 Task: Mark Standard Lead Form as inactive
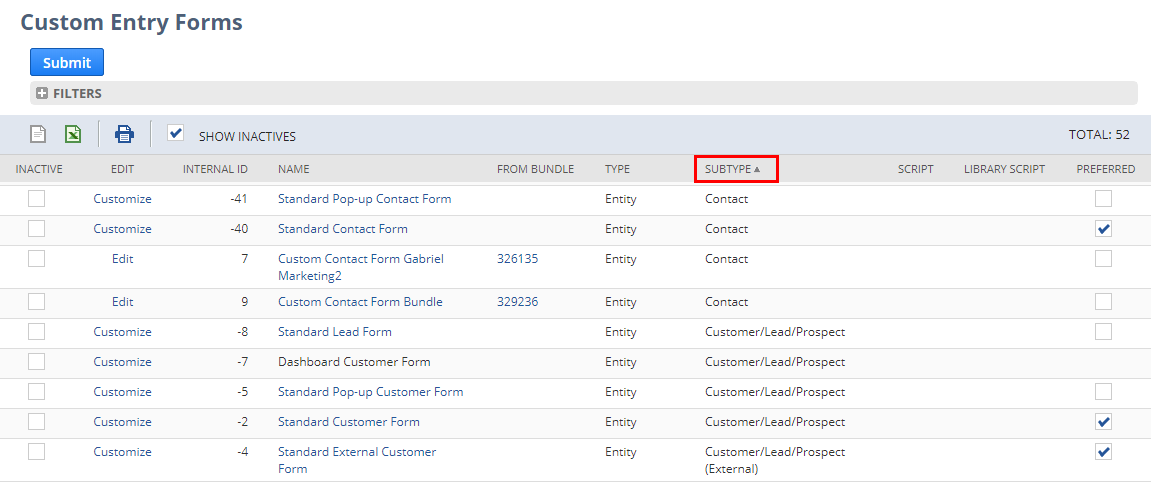pyautogui.click(x=36, y=331)
